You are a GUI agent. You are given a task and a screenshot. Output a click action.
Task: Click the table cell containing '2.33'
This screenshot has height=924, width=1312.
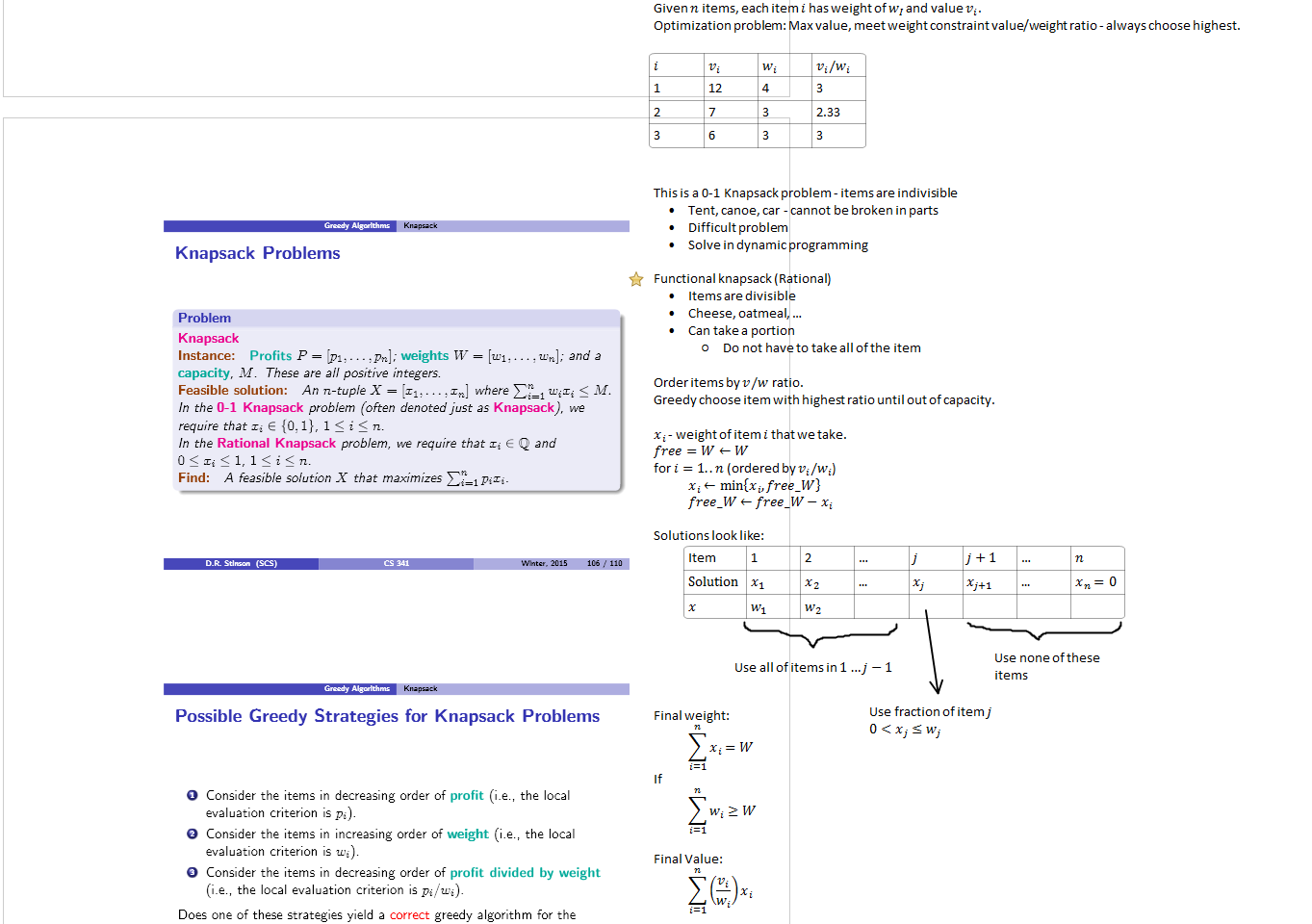[x=838, y=112]
